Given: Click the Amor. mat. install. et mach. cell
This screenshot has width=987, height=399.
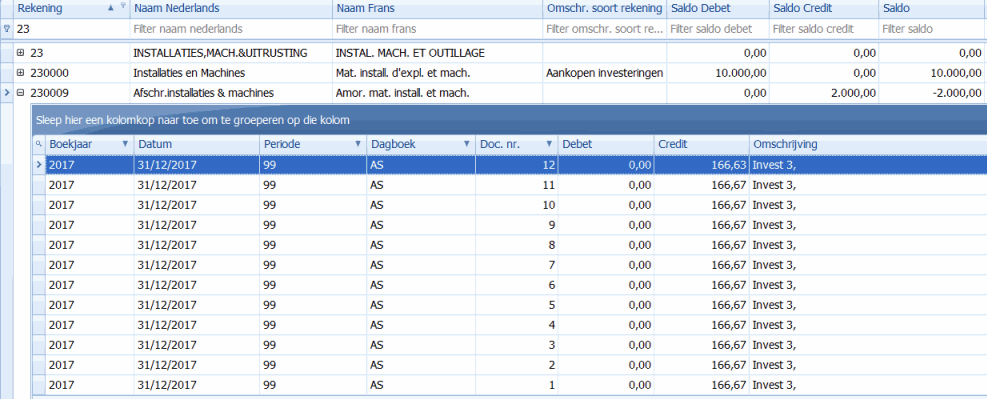Looking at the screenshot, I should pyautogui.click(x=437, y=93).
